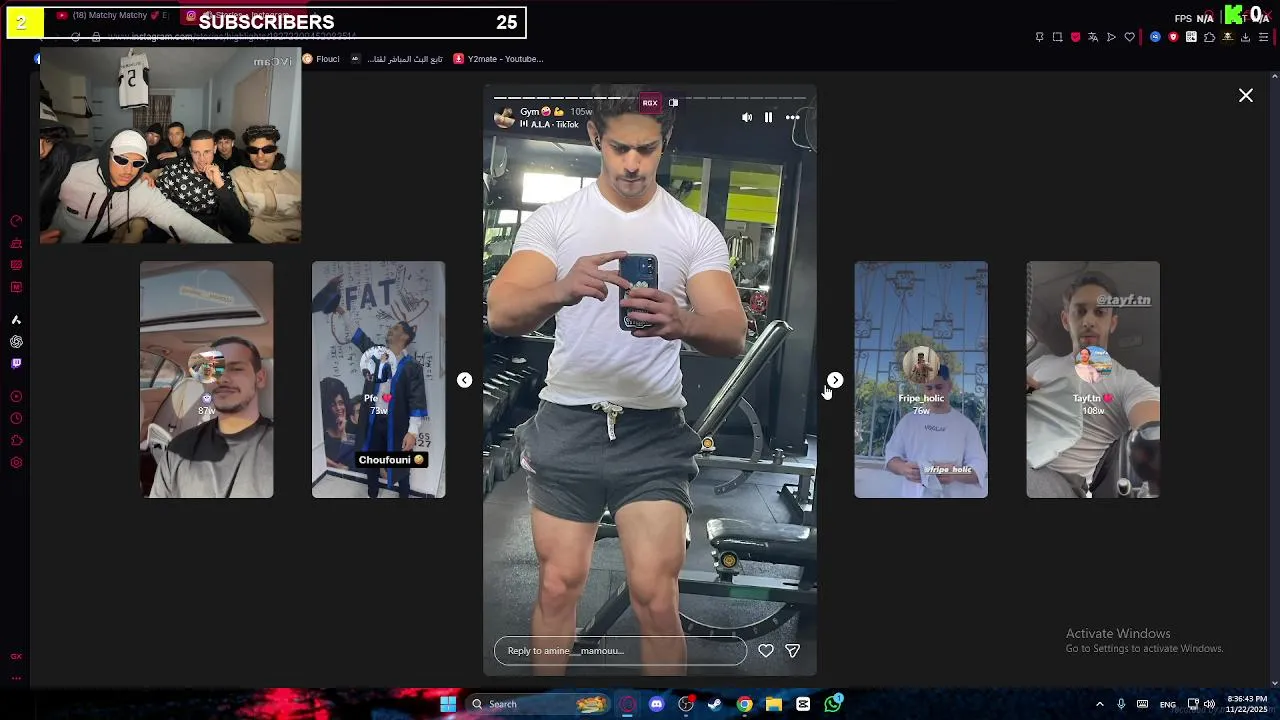Viewport: 1280px width, 720px height.
Task: Open the ChatGPT sidebar icon
Action: 16,342
